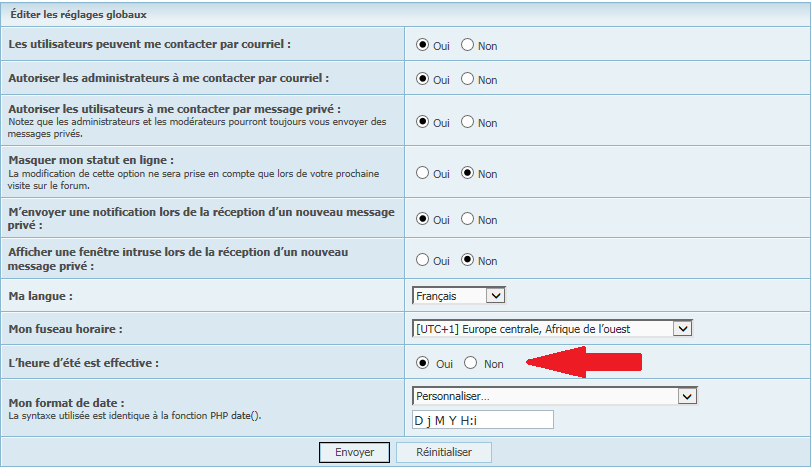Choose Oui for administrators contacting by courriel
The image size is (811, 467).
[x=422, y=79]
